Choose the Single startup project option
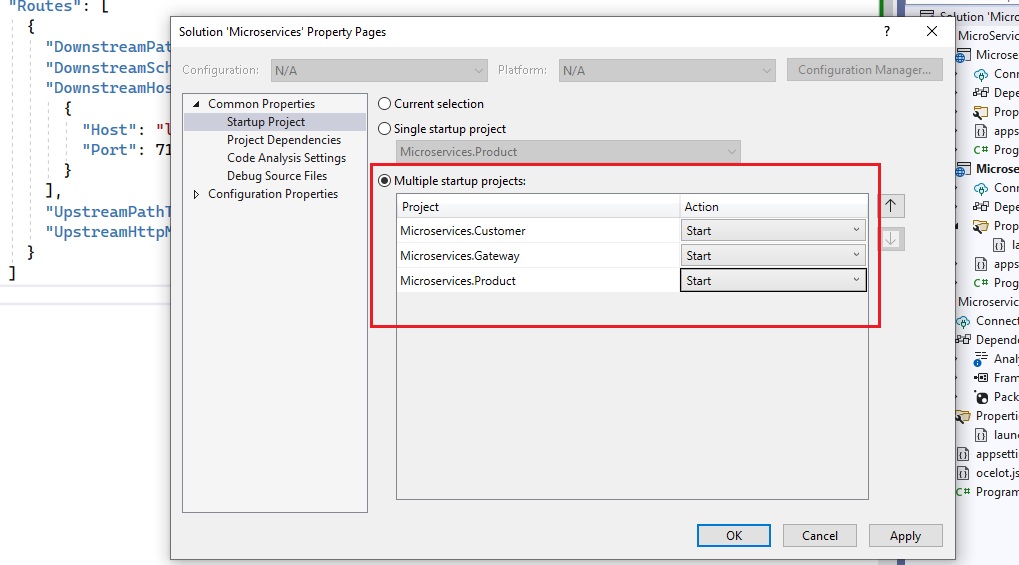This screenshot has width=1019, height=565. coord(385,129)
